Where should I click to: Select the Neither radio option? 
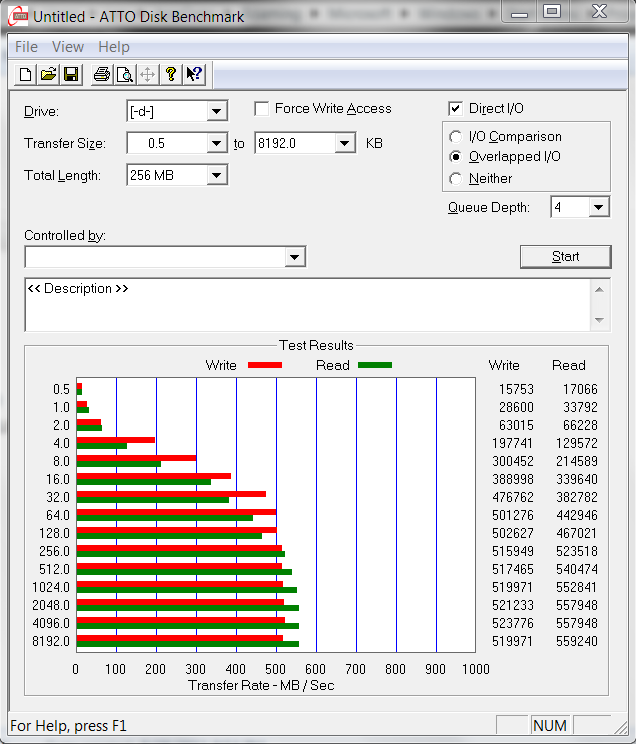tap(456, 179)
